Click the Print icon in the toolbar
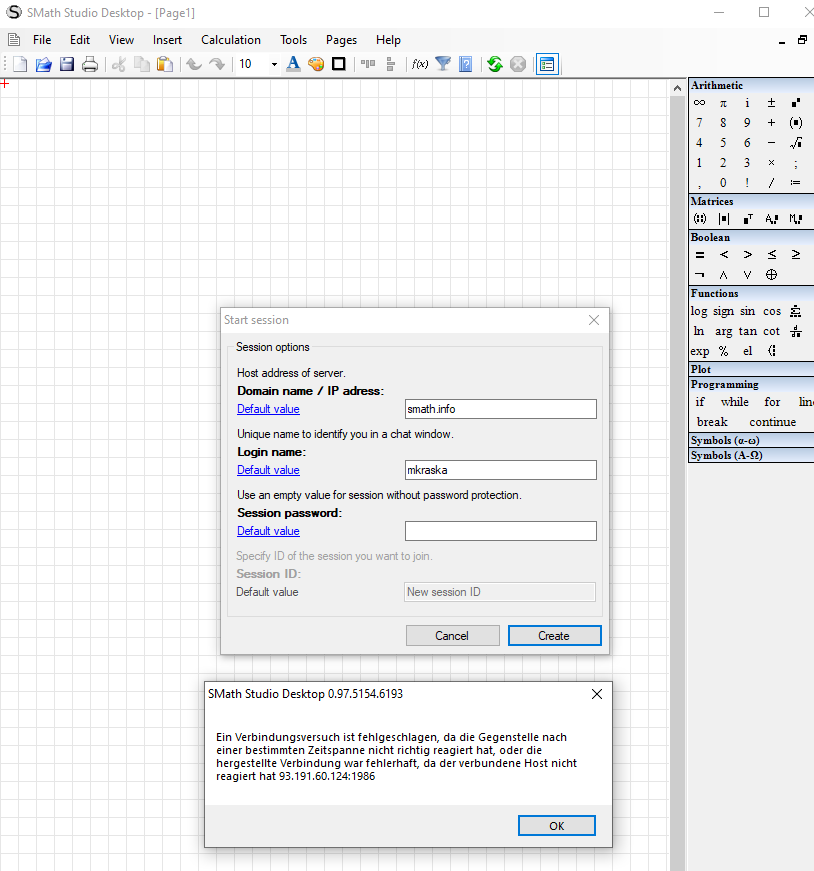 point(90,64)
